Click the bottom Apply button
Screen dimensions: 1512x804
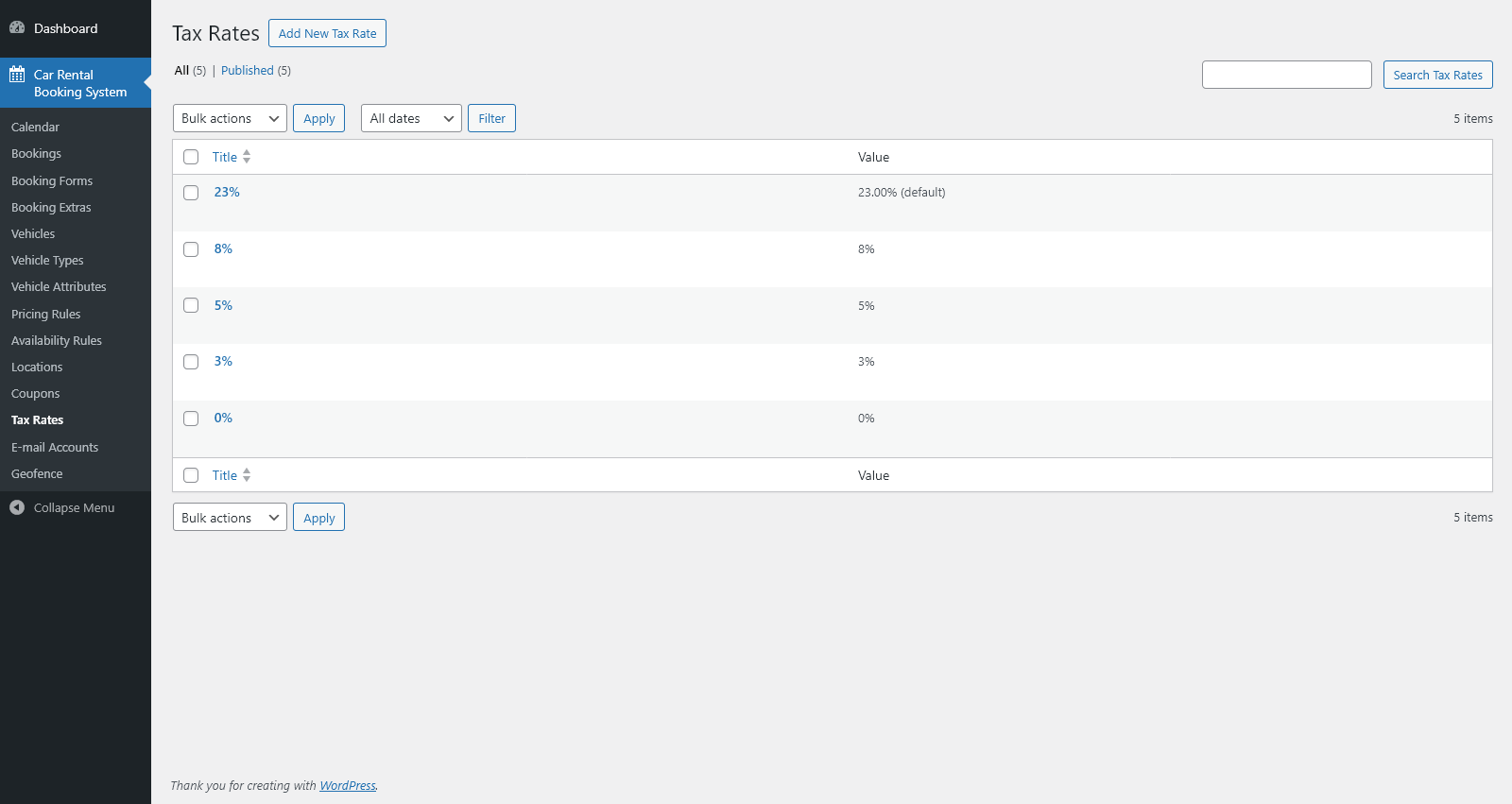click(x=318, y=518)
